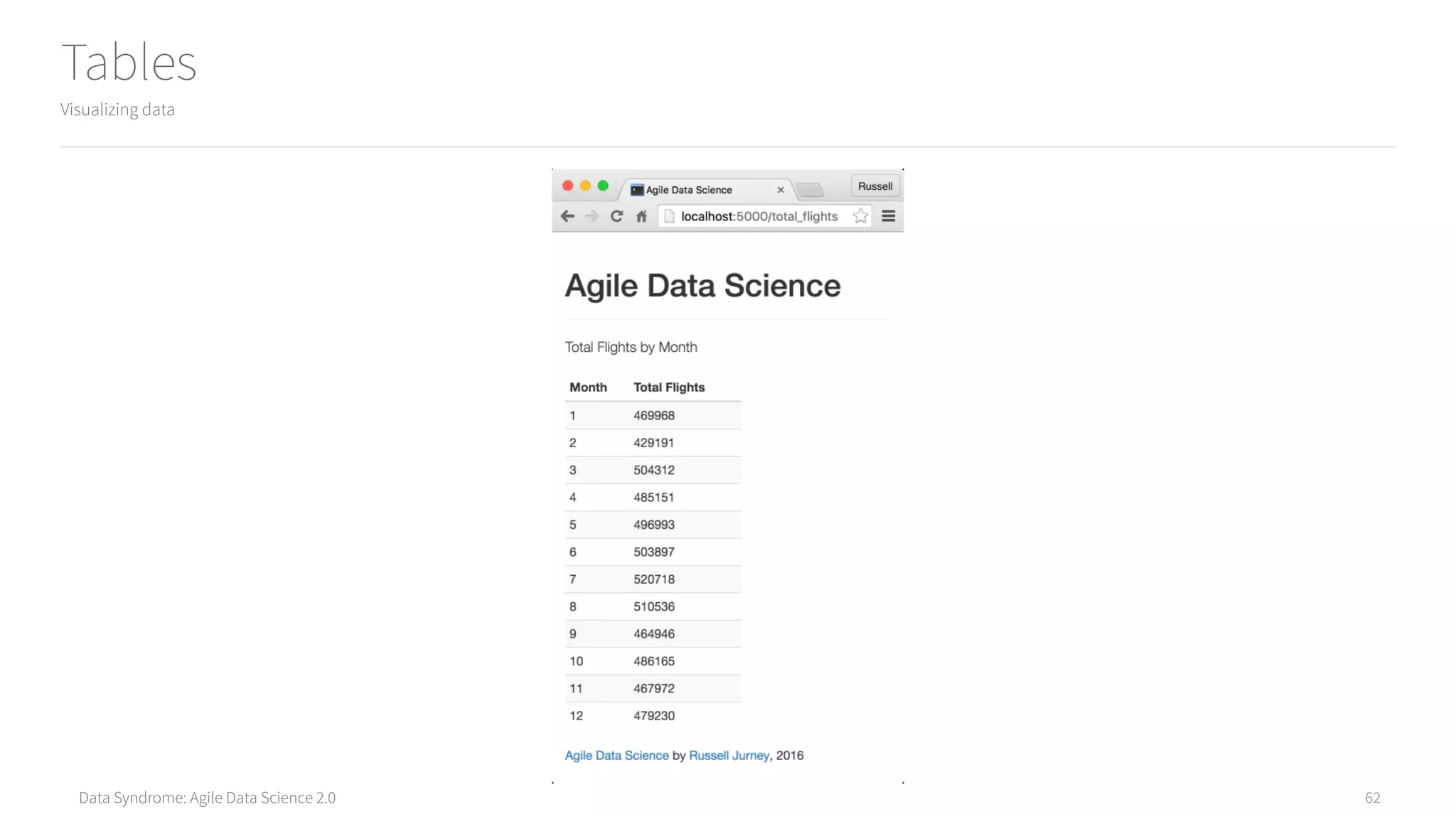Click the Month column header
The image size is (1456, 819).
coord(588,387)
